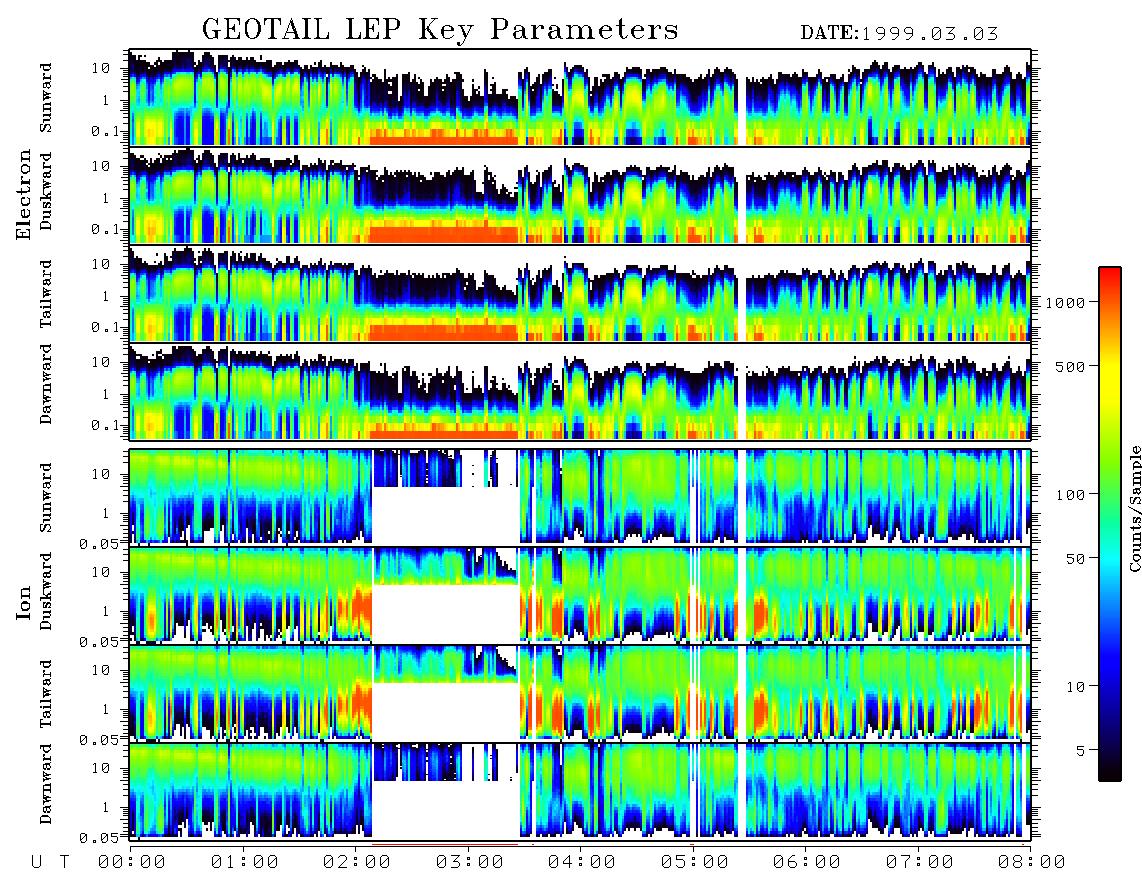The width and height of the screenshot is (1142, 880).
Task: Click the 'GEOTAIL LEP Key Parameters' title
Action: click(x=440, y=30)
